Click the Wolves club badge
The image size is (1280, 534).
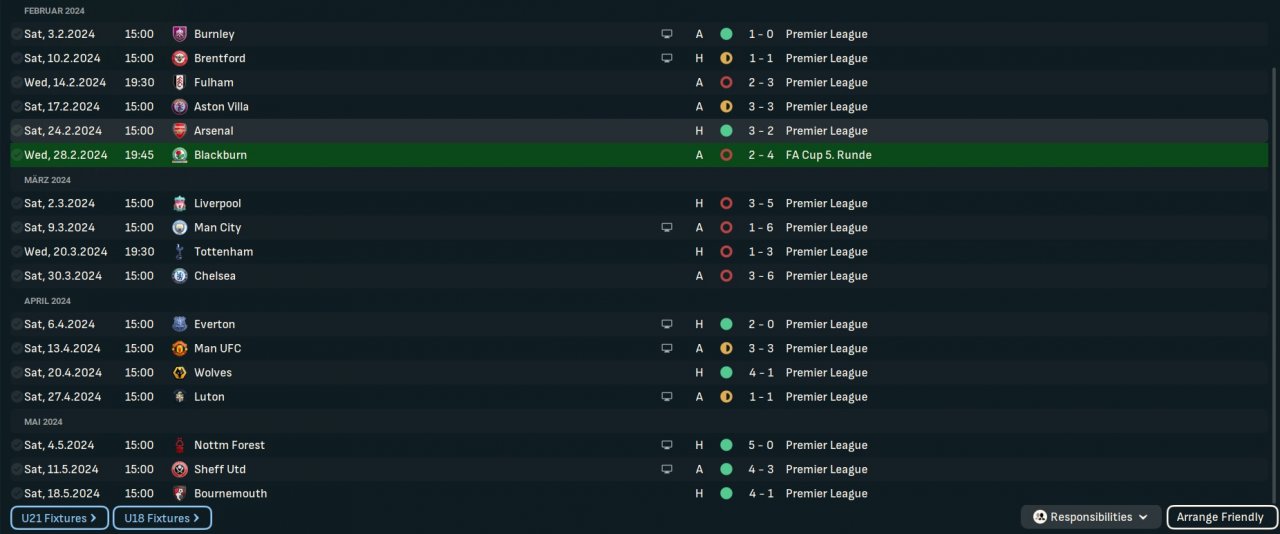click(180, 373)
